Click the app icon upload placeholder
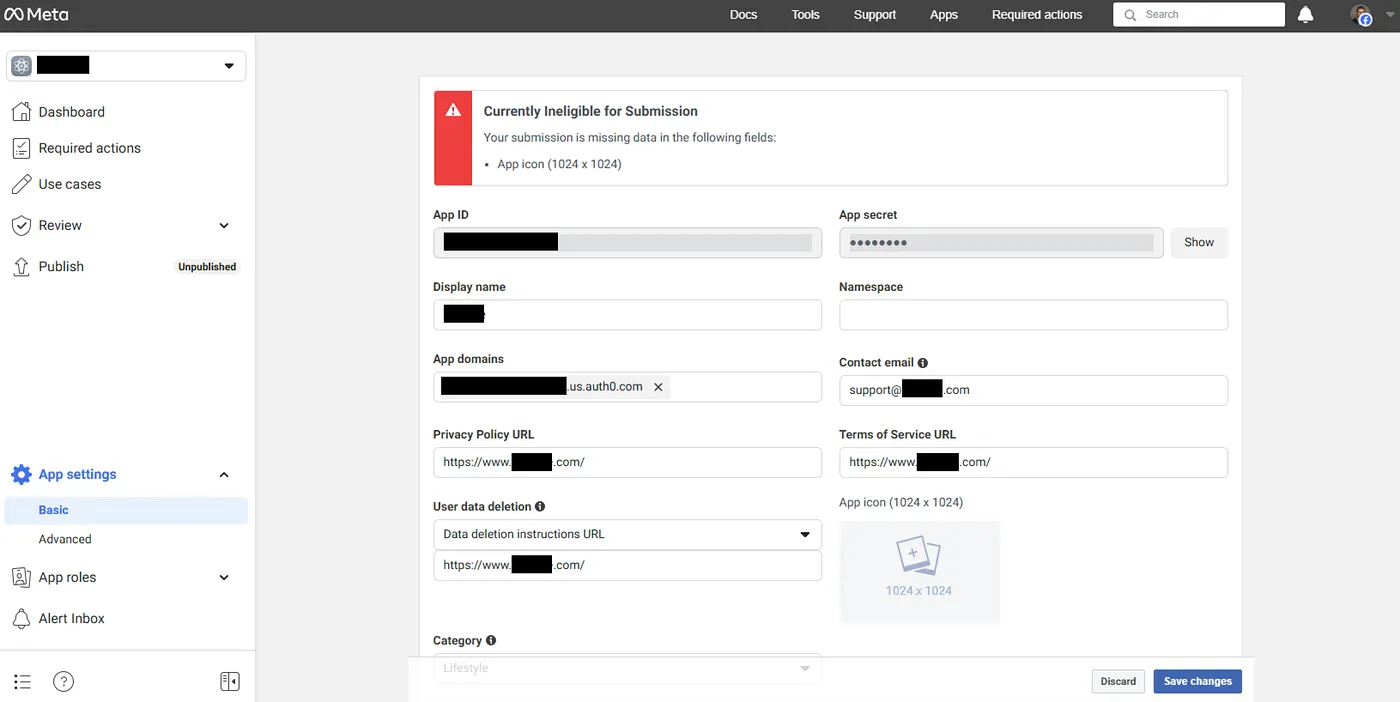 tap(919, 572)
